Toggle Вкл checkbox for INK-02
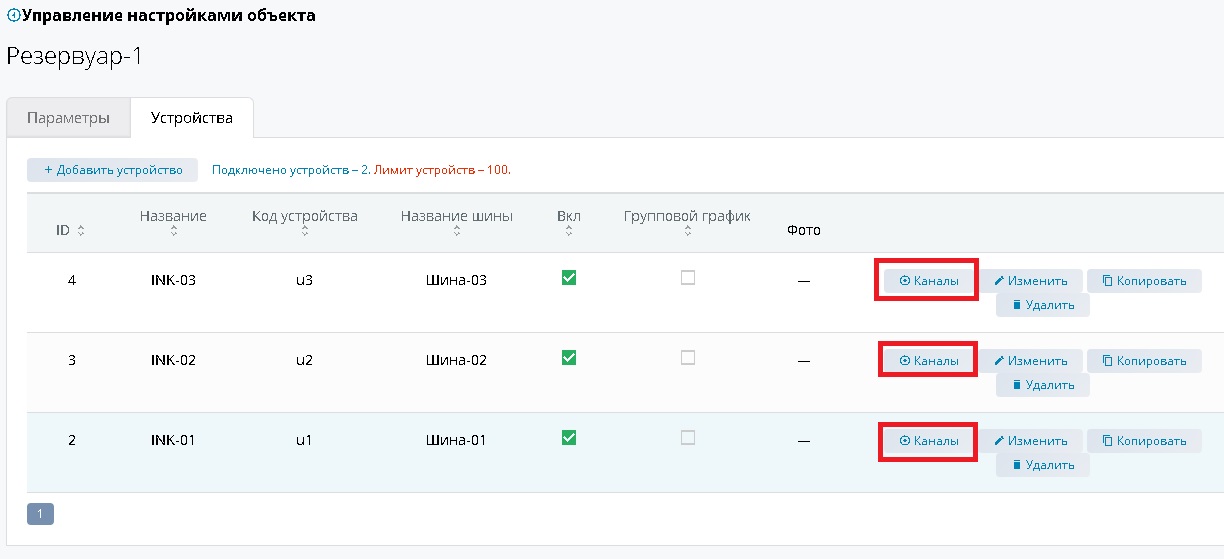 click(569, 358)
